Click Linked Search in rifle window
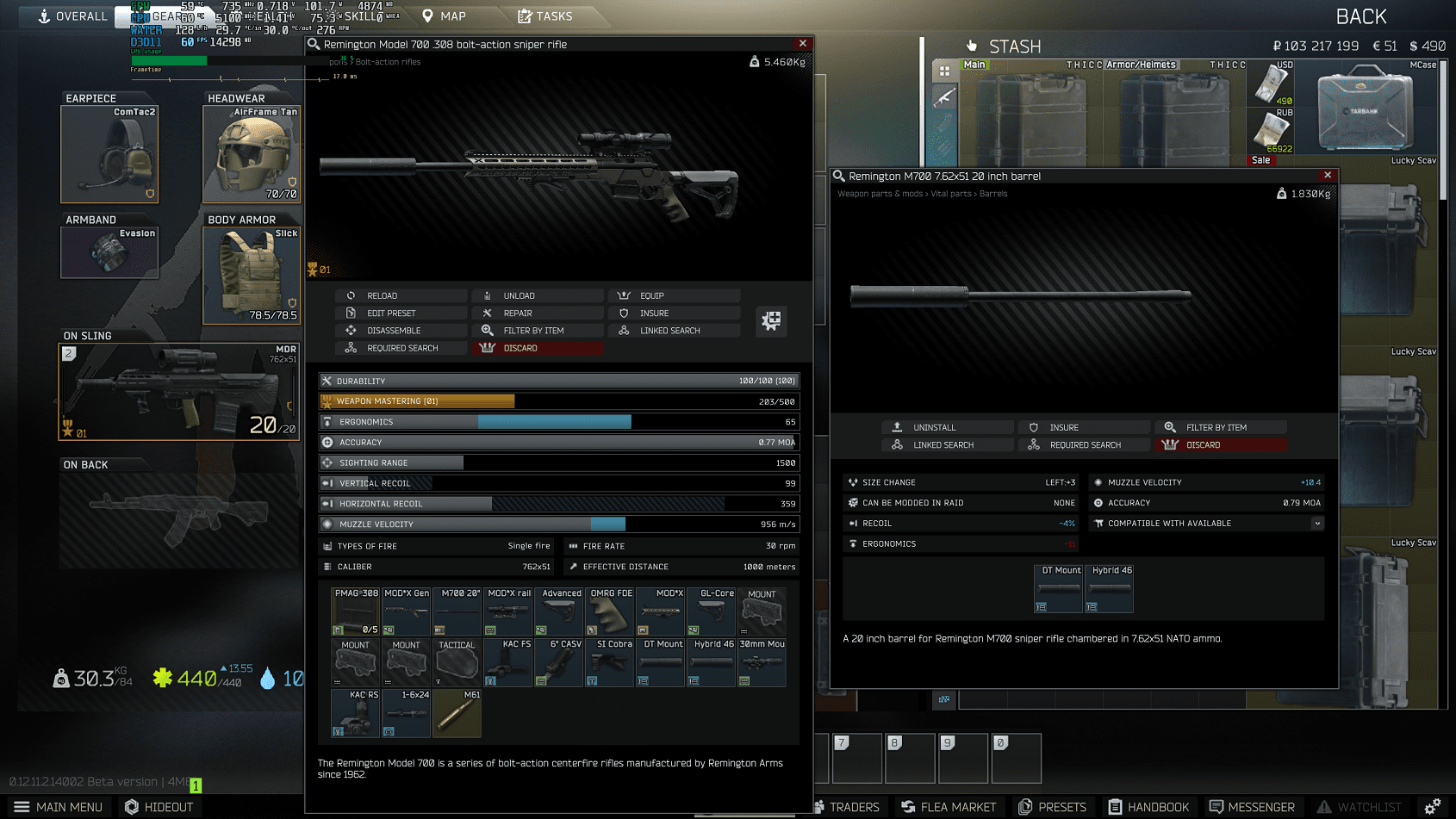 674,331
